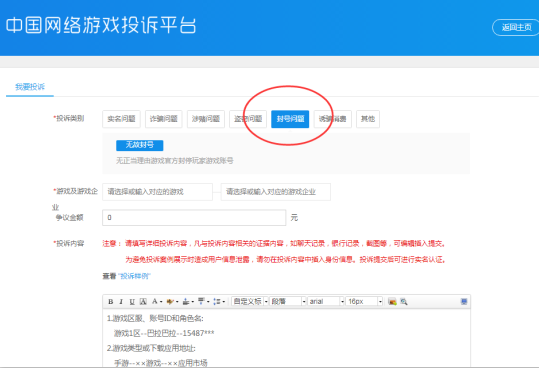Insert an image via the editor toolbar
The image size is (539, 368).
(x=392, y=302)
